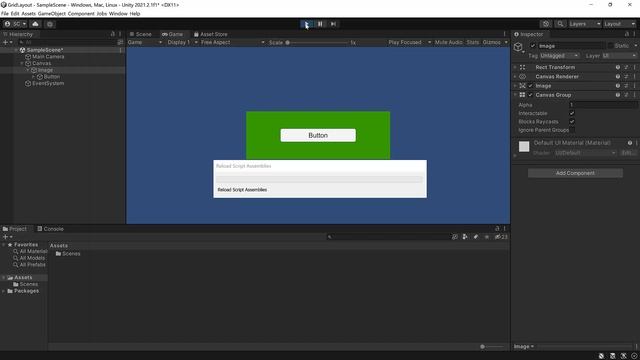Open the Display 1 dropdown

tap(182, 42)
